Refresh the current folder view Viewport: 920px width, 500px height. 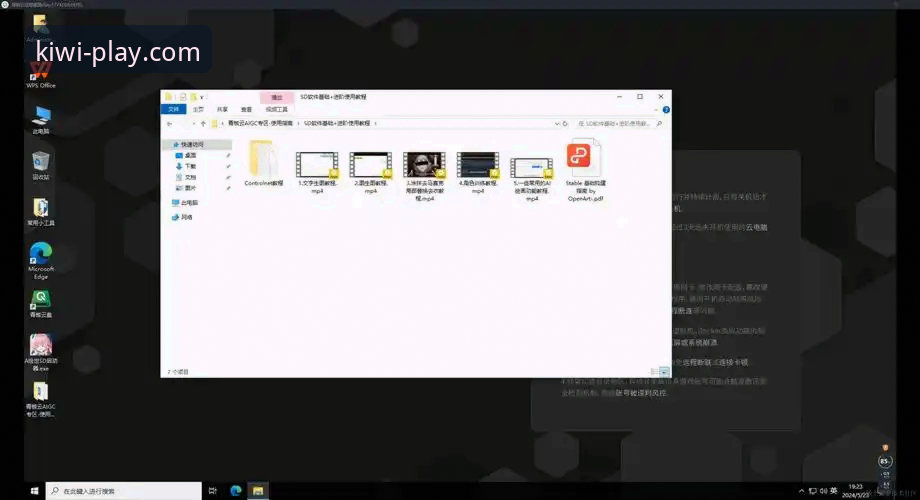pos(565,124)
